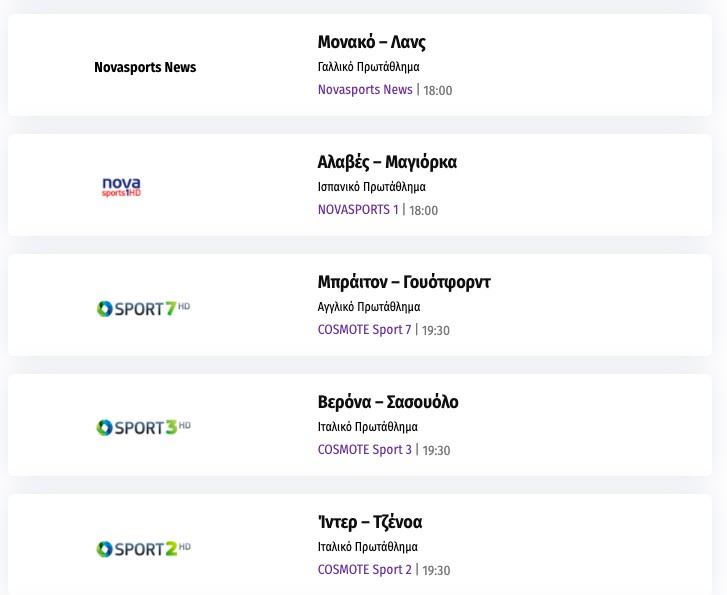Open the NOVASPORTS 1 channel link

[x=358, y=210]
